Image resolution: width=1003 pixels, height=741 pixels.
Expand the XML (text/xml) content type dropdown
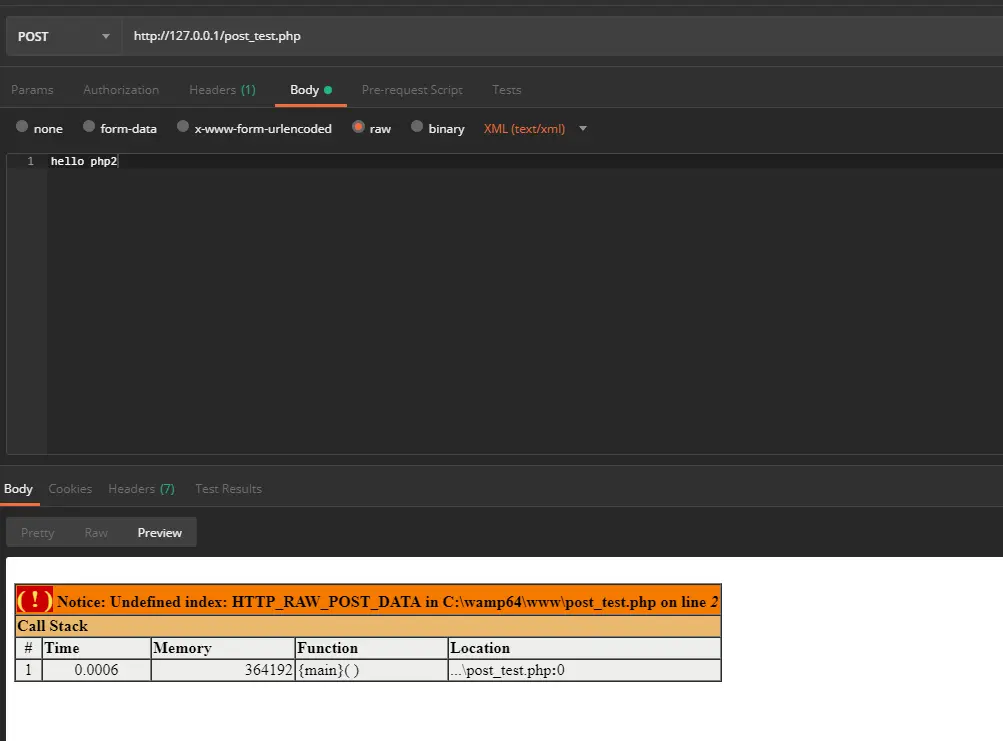click(x=535, y=129)
